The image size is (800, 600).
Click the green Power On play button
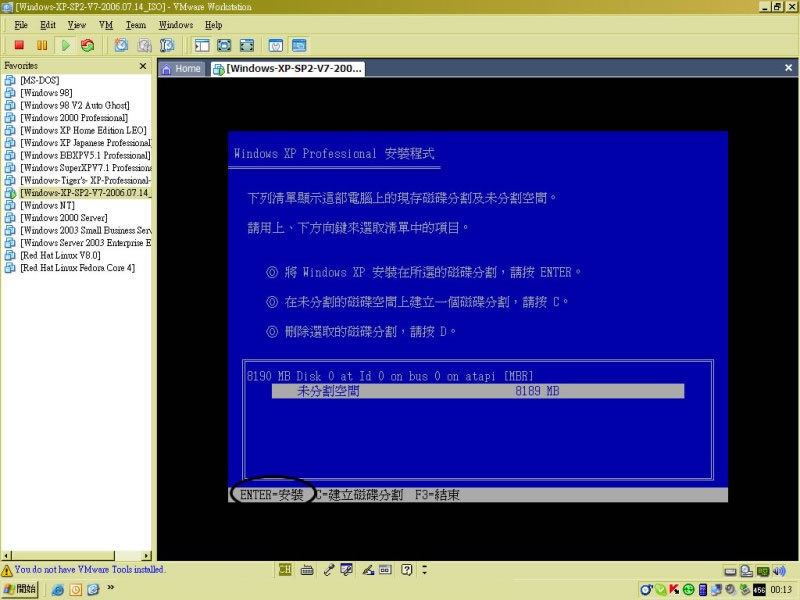point(65,45)
